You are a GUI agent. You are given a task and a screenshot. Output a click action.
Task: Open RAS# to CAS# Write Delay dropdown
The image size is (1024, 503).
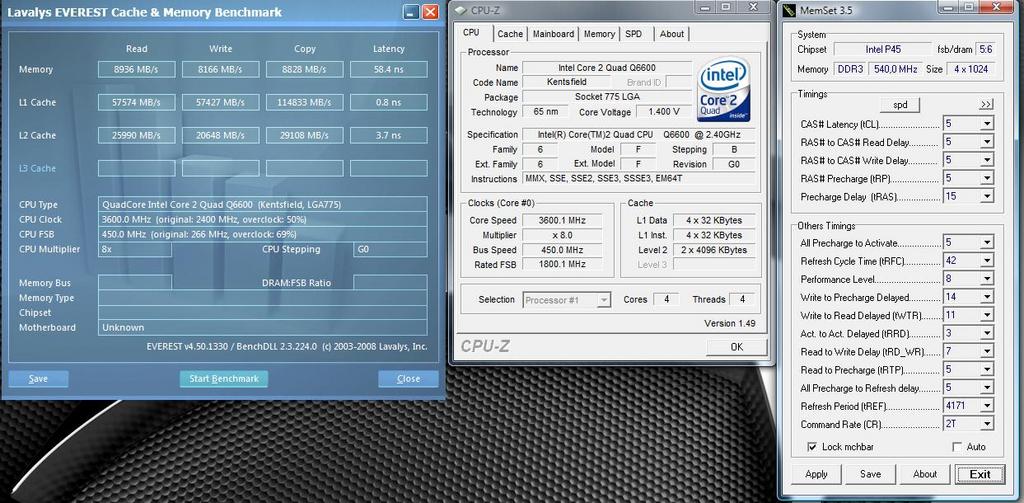[x=986, y=160]
